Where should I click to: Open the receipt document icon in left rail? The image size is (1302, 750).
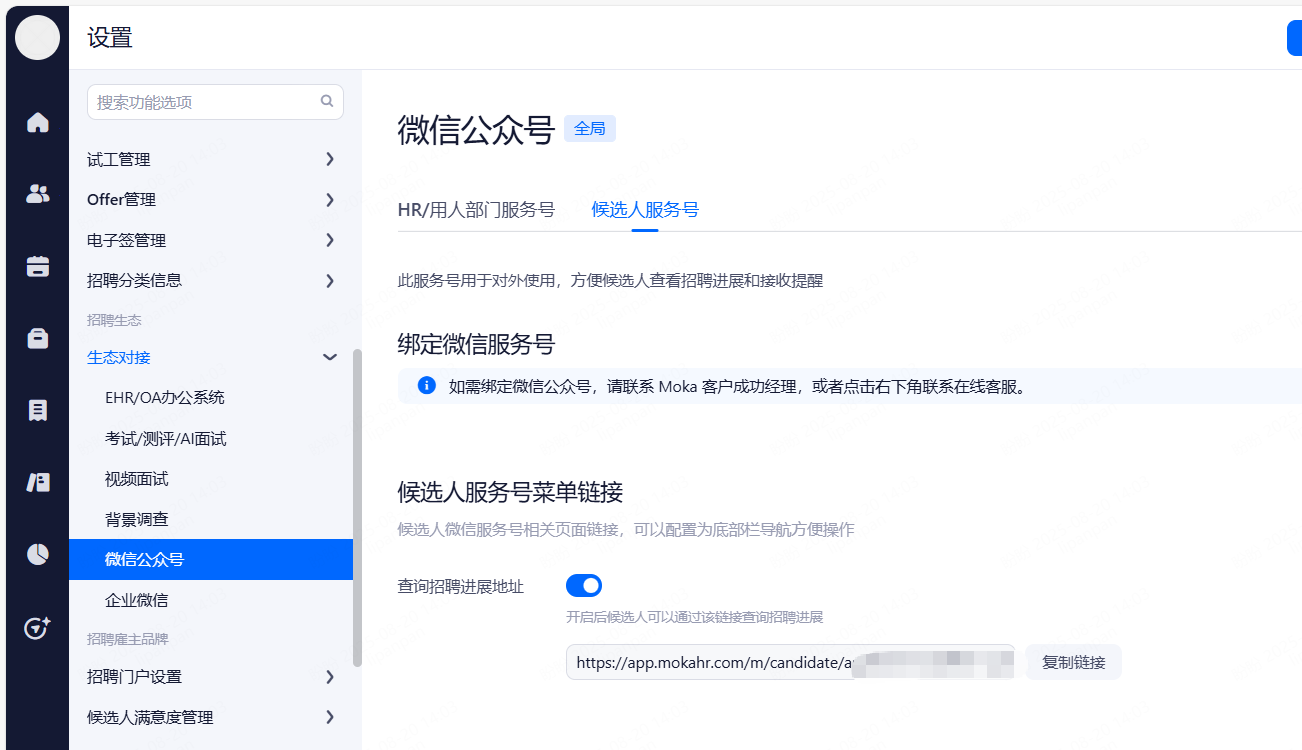coord(38,410)
